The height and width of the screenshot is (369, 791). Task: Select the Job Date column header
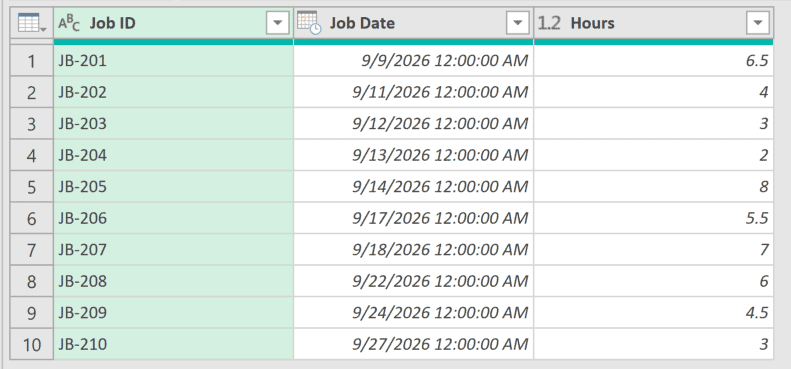tap(414, 23)
